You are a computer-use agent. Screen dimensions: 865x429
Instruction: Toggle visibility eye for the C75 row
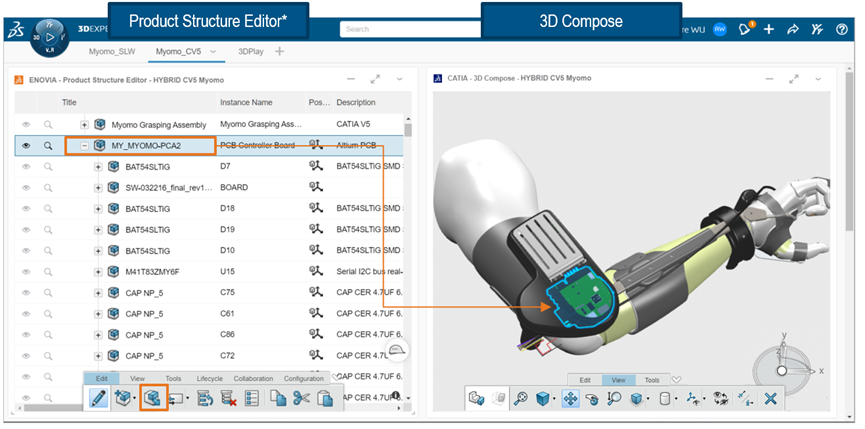26,292
